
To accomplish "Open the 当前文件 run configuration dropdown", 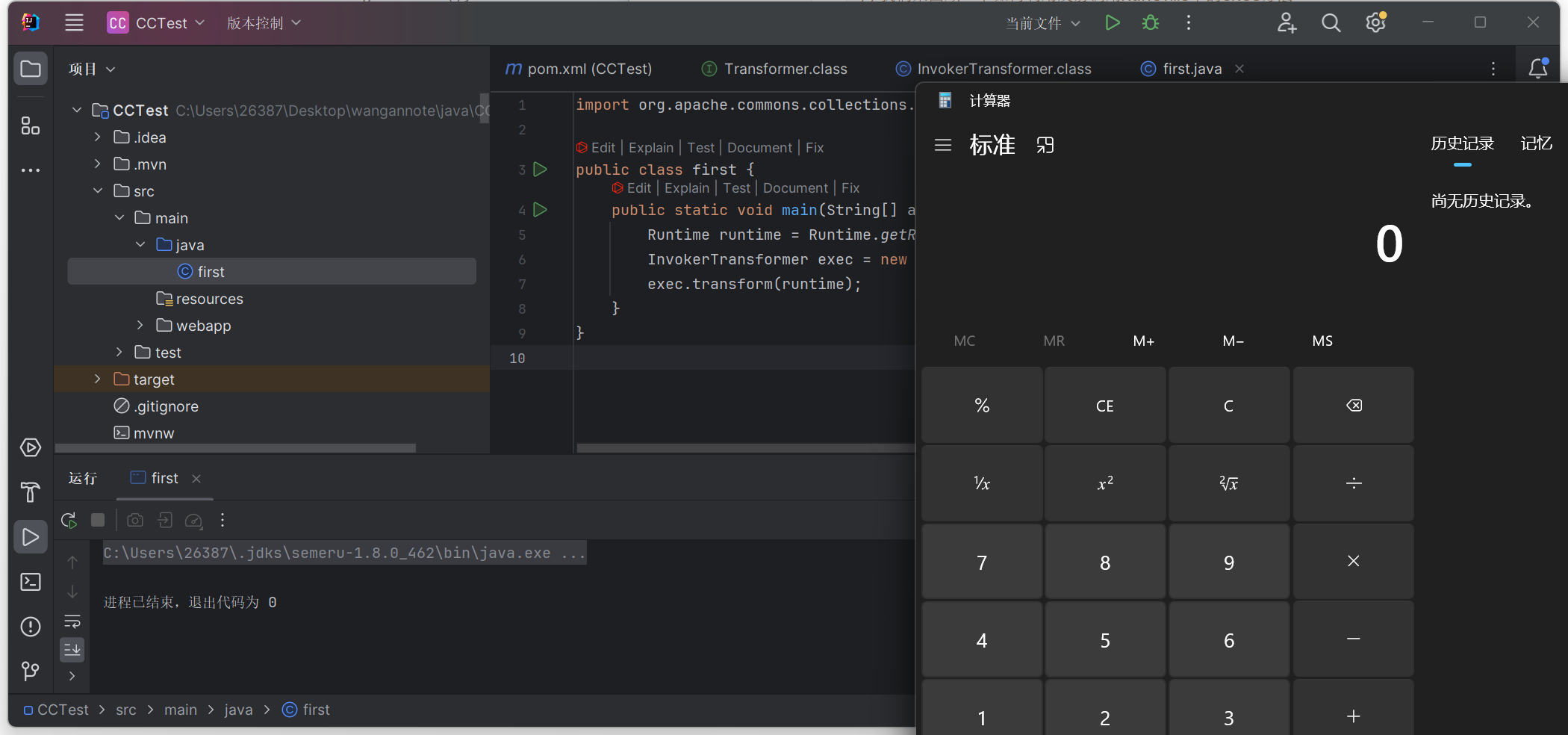I will pos(1042,23).
